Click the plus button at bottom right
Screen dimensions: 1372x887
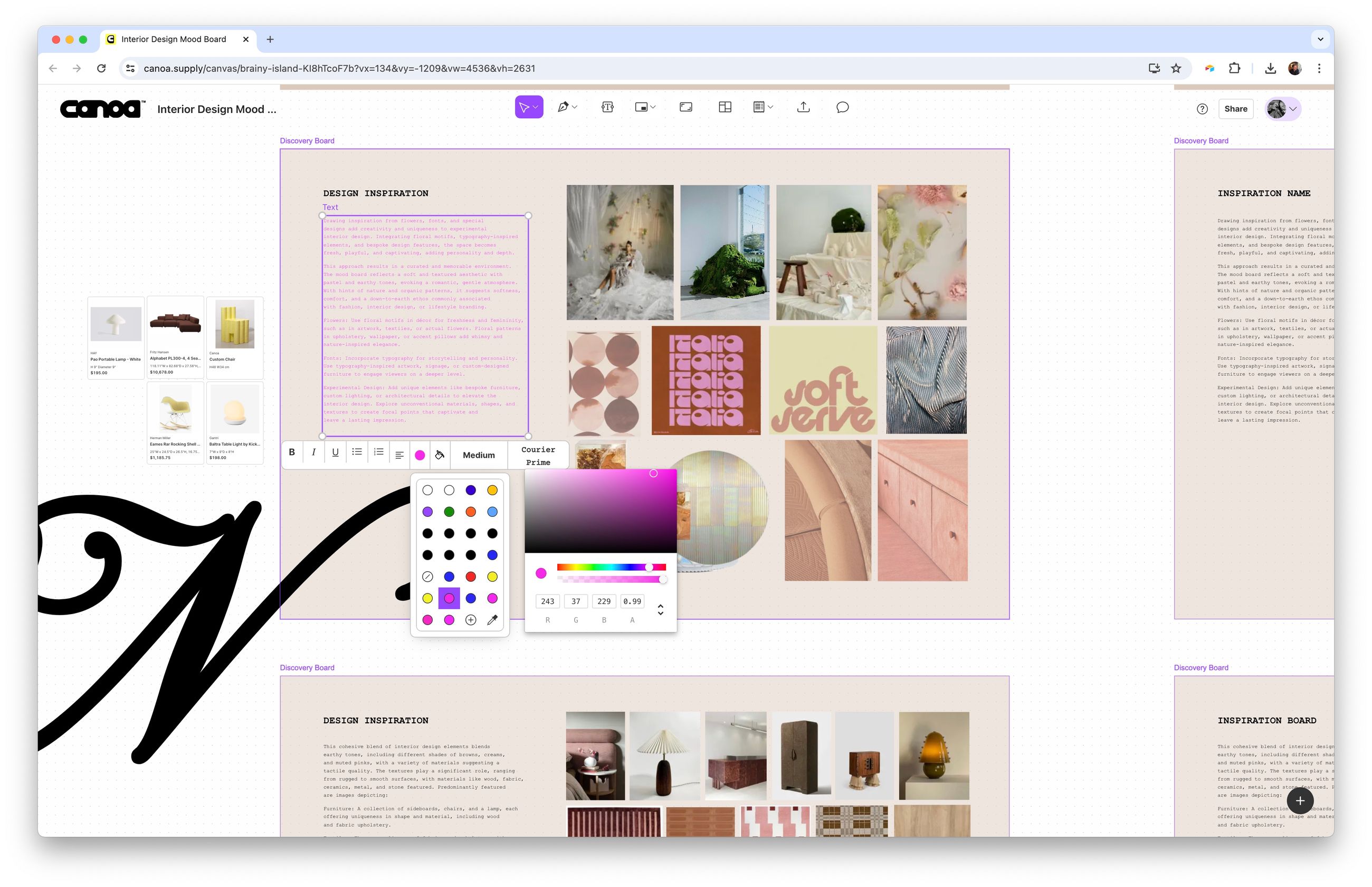coord(1300,800)
